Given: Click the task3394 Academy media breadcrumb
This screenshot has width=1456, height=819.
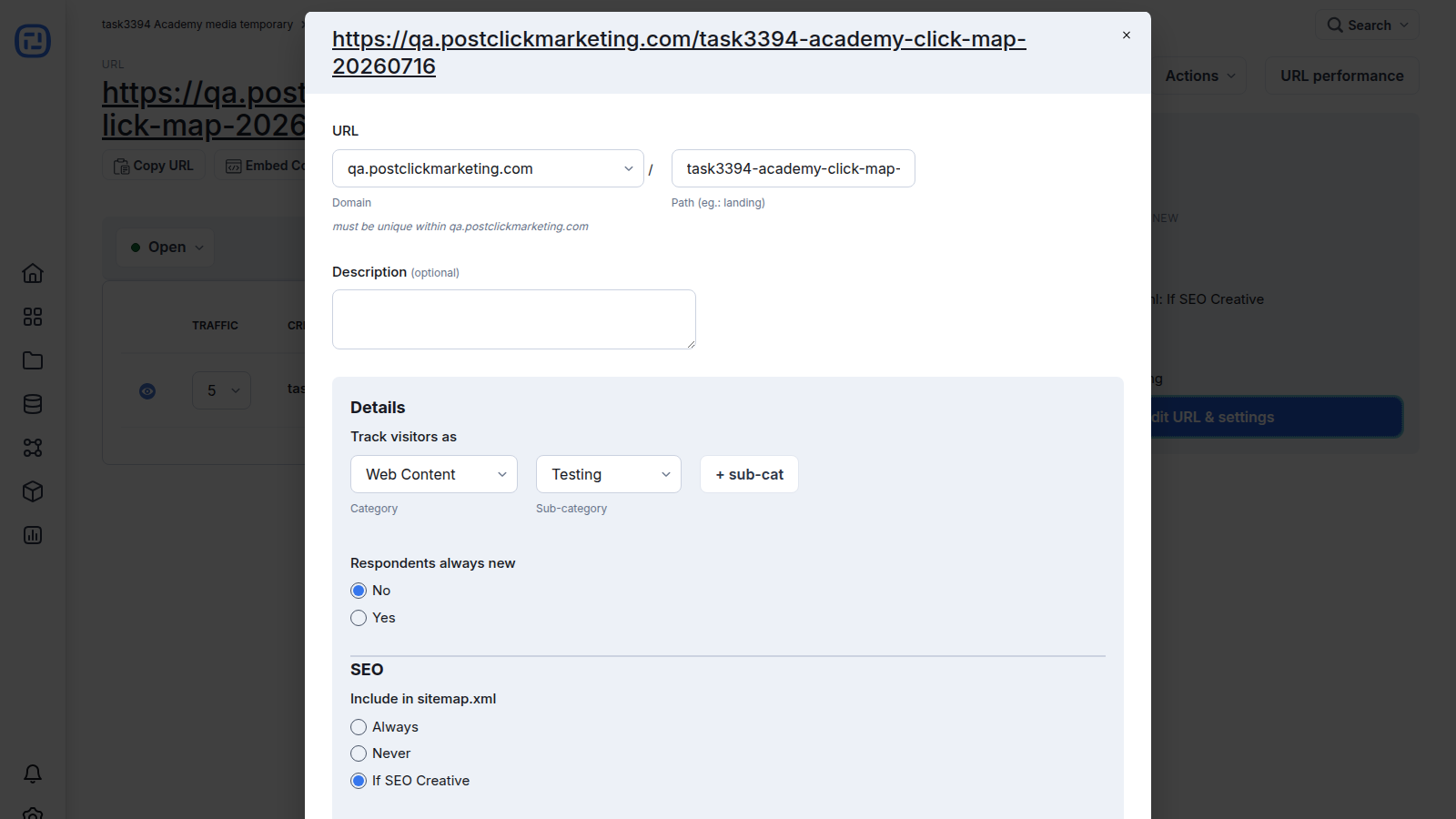Looking at the screenshot, I should pos(197,25).
